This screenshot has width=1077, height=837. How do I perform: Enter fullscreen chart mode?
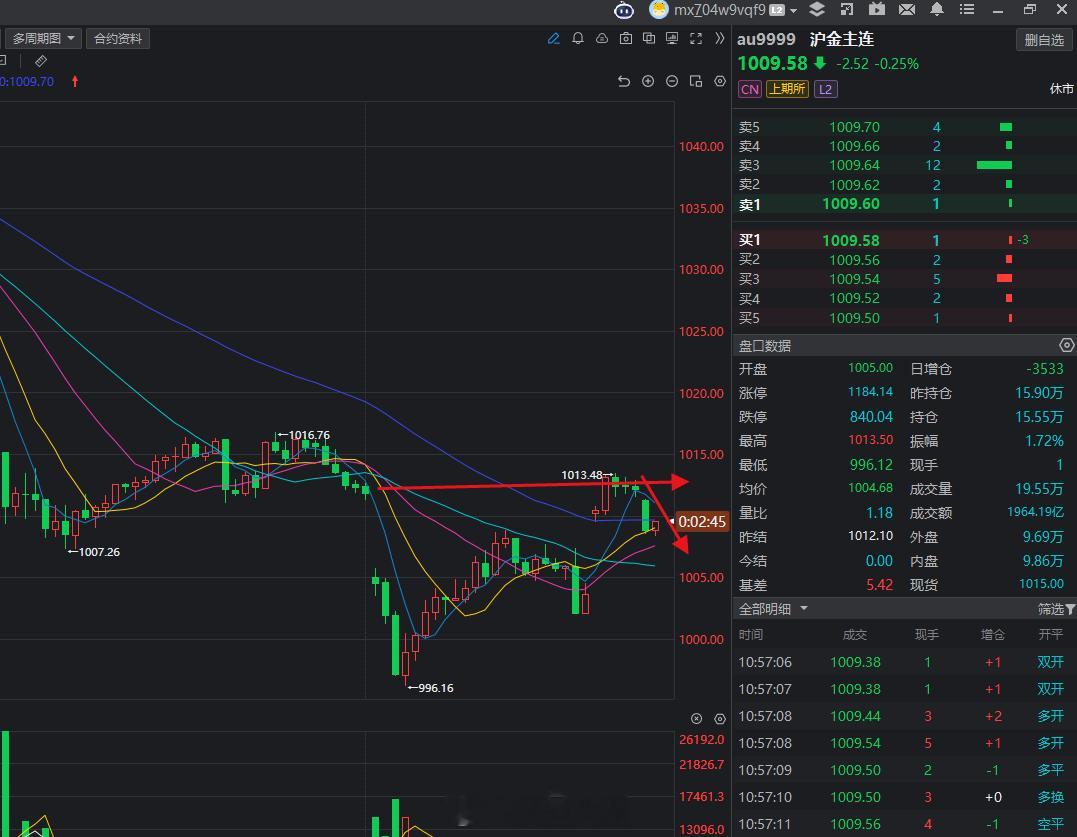click(x=697, y=38)
